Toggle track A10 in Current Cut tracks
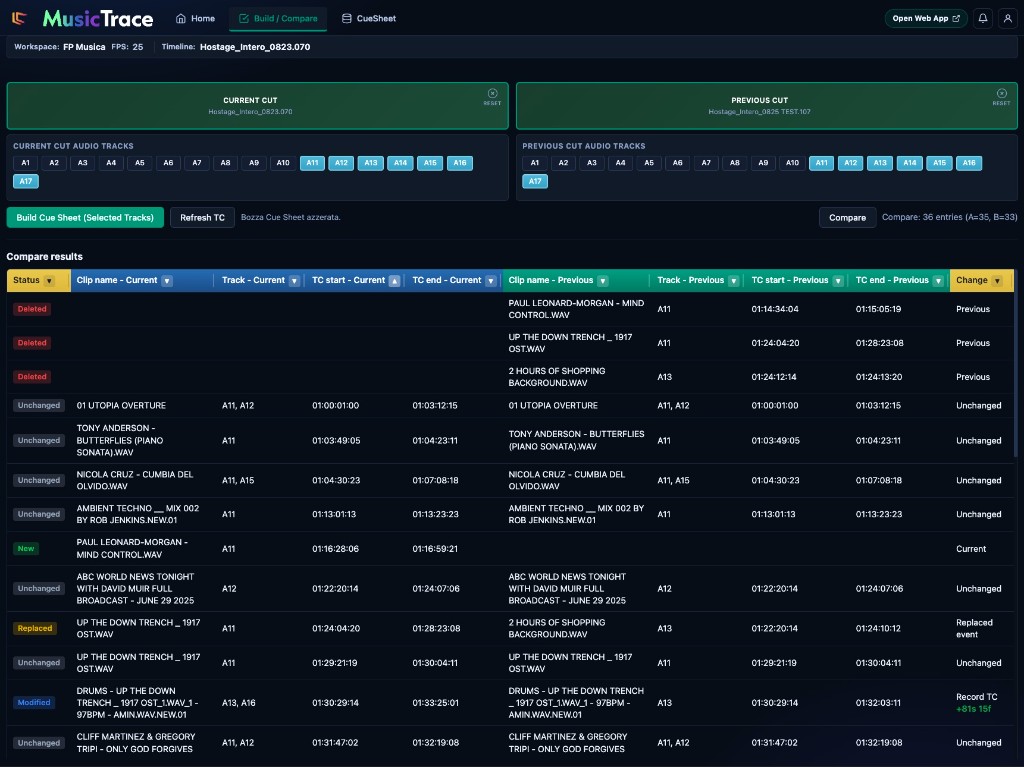This screenshot has width=1024, height=767. click(283, 163)
